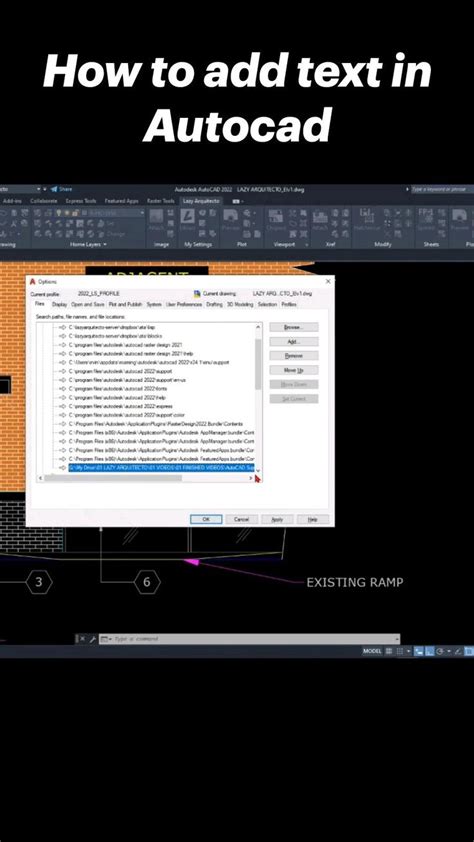Click scroll-up arrow of the paths list

pos(258,327)
